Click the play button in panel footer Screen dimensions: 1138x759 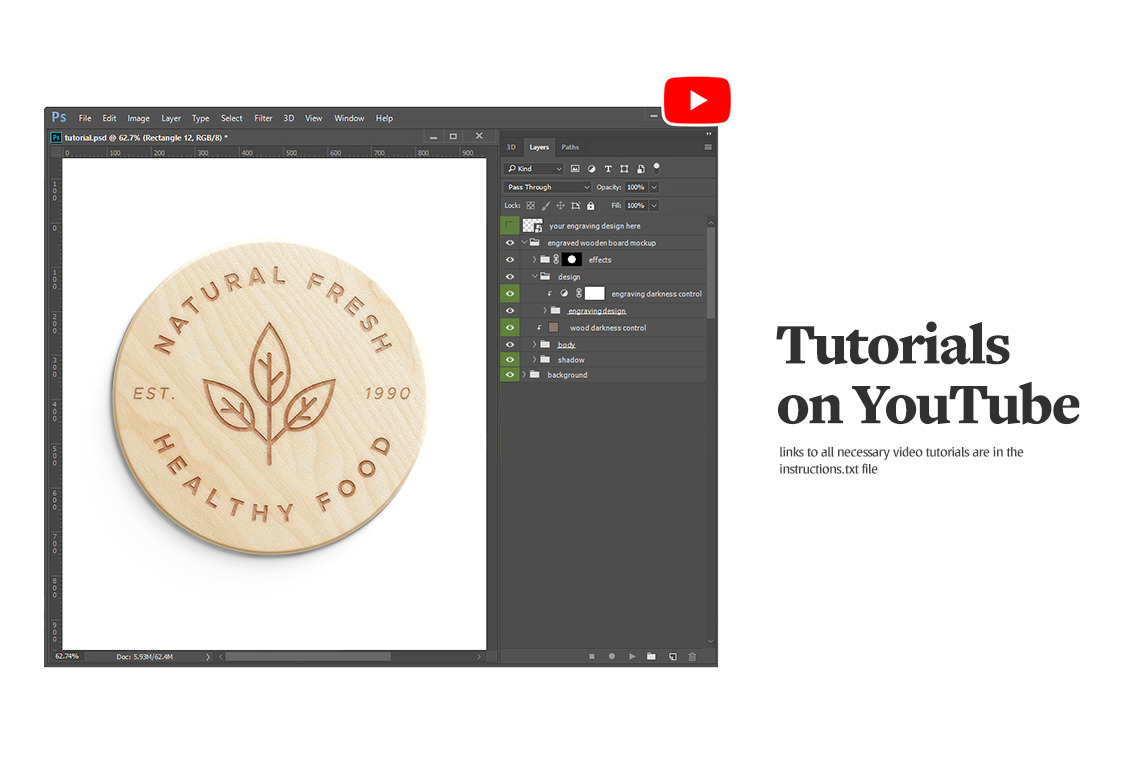coord(632,657)
